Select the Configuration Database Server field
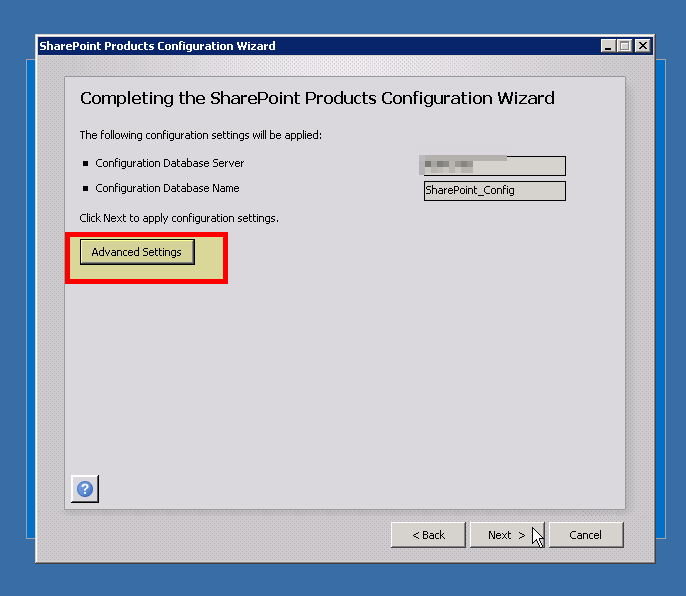 (494, 165)
